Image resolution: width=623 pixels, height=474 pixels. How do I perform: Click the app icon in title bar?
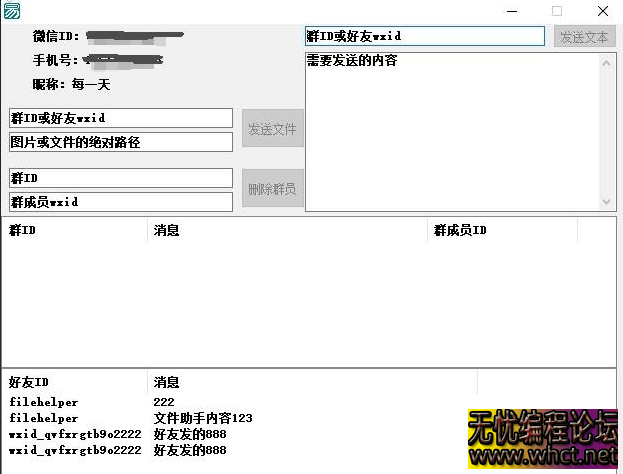(x=12, y=11)
